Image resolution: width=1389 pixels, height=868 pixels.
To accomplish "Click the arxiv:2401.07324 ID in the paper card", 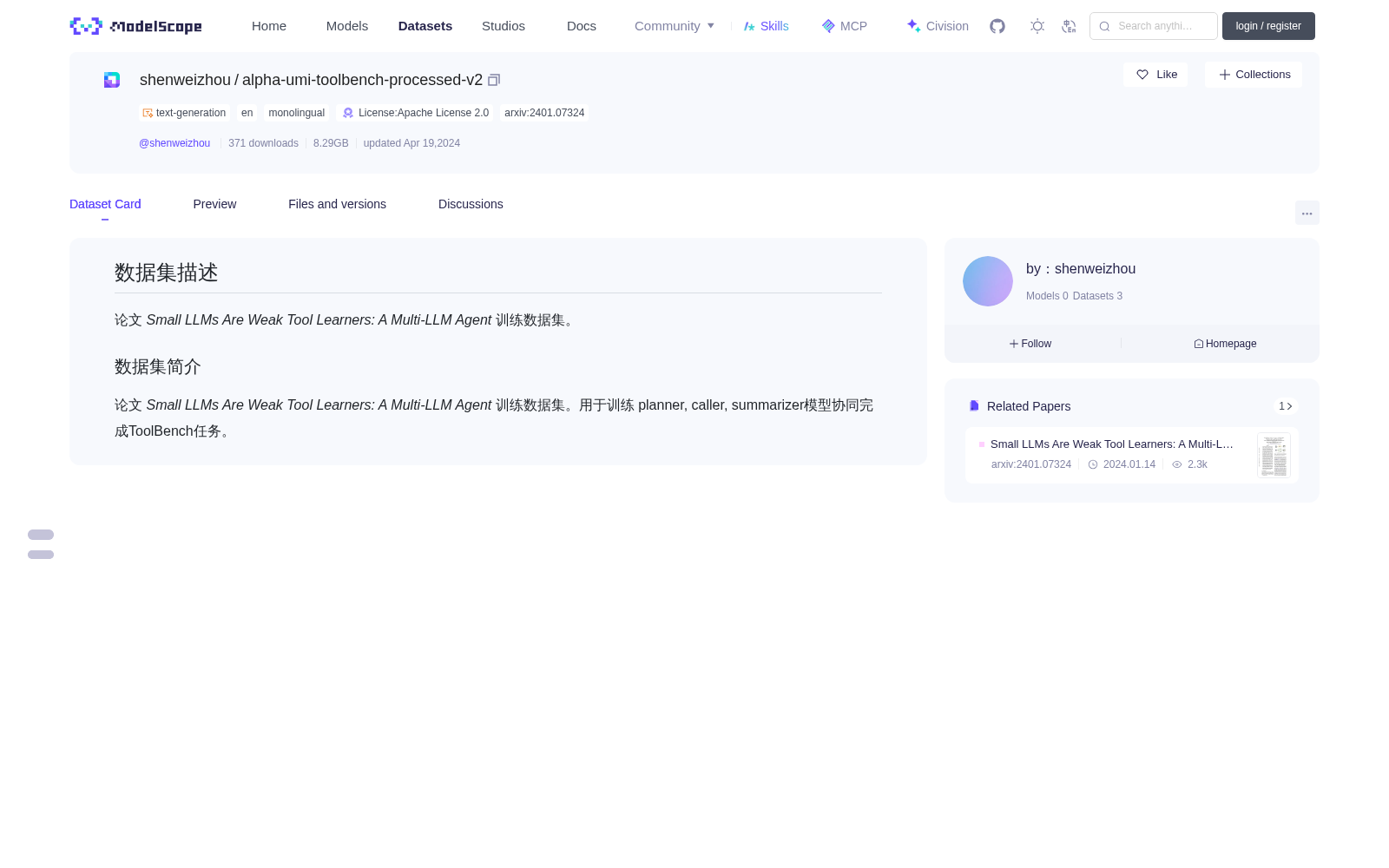I will [x=1031, y=464].
